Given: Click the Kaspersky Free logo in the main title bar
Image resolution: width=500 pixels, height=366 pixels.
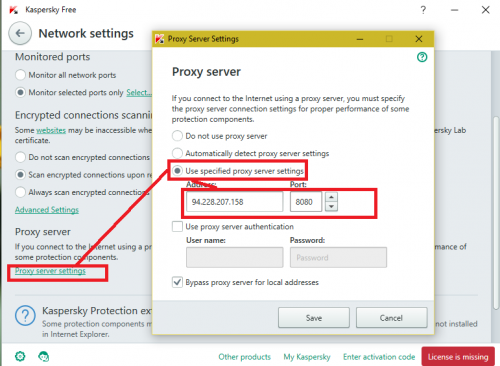Looking at the screenshot, I should point(14,10).
